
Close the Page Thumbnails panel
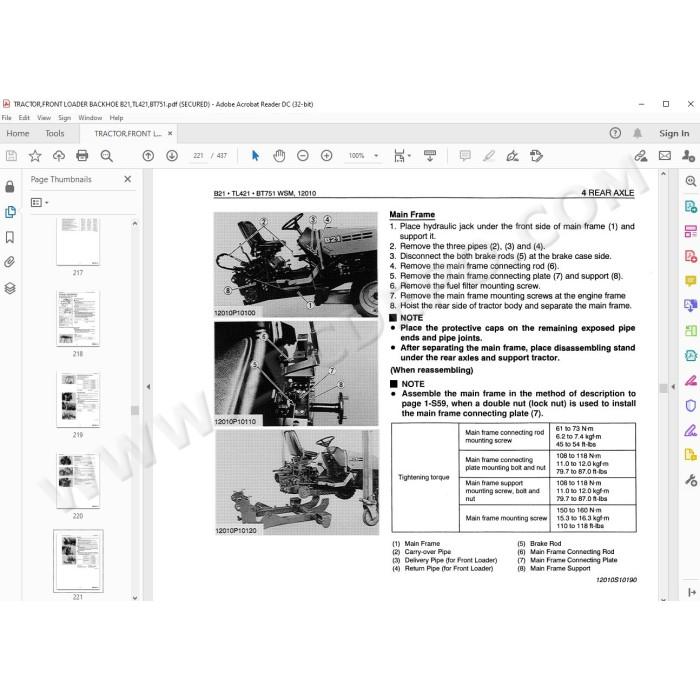128,179
